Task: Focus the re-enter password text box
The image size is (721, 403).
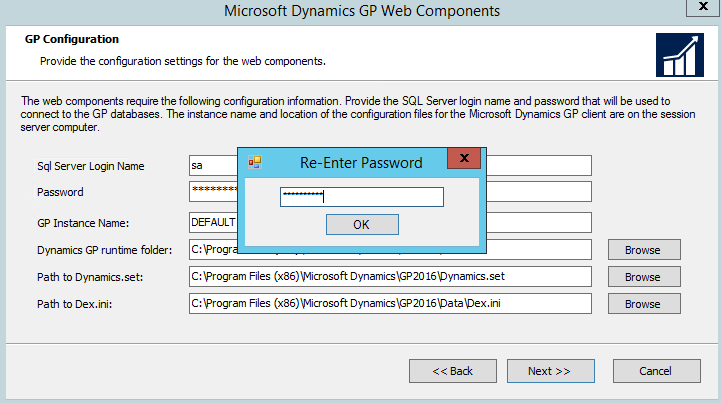Action: [361, 197]
